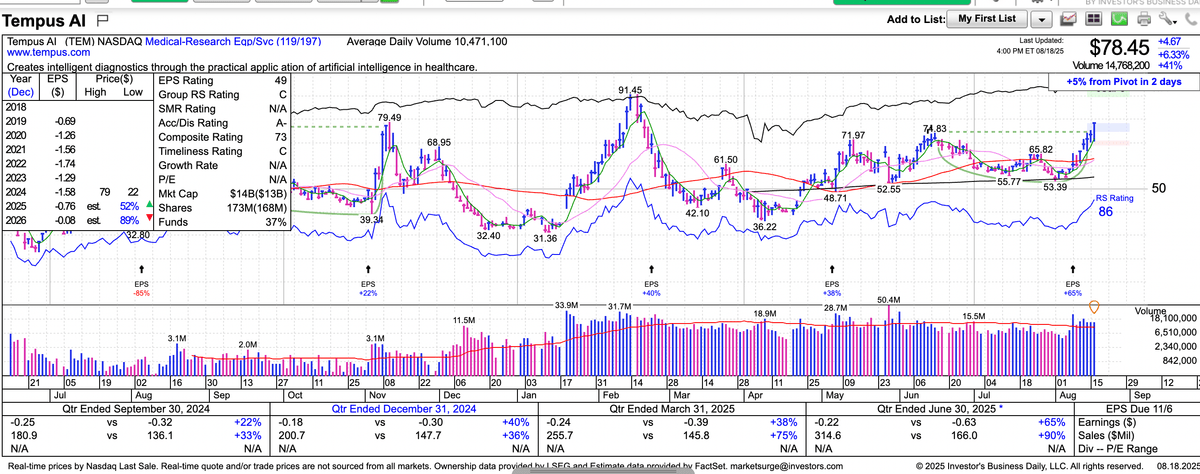
Task: Click the green up arrow beside 52%
Action: coord(150,206)
